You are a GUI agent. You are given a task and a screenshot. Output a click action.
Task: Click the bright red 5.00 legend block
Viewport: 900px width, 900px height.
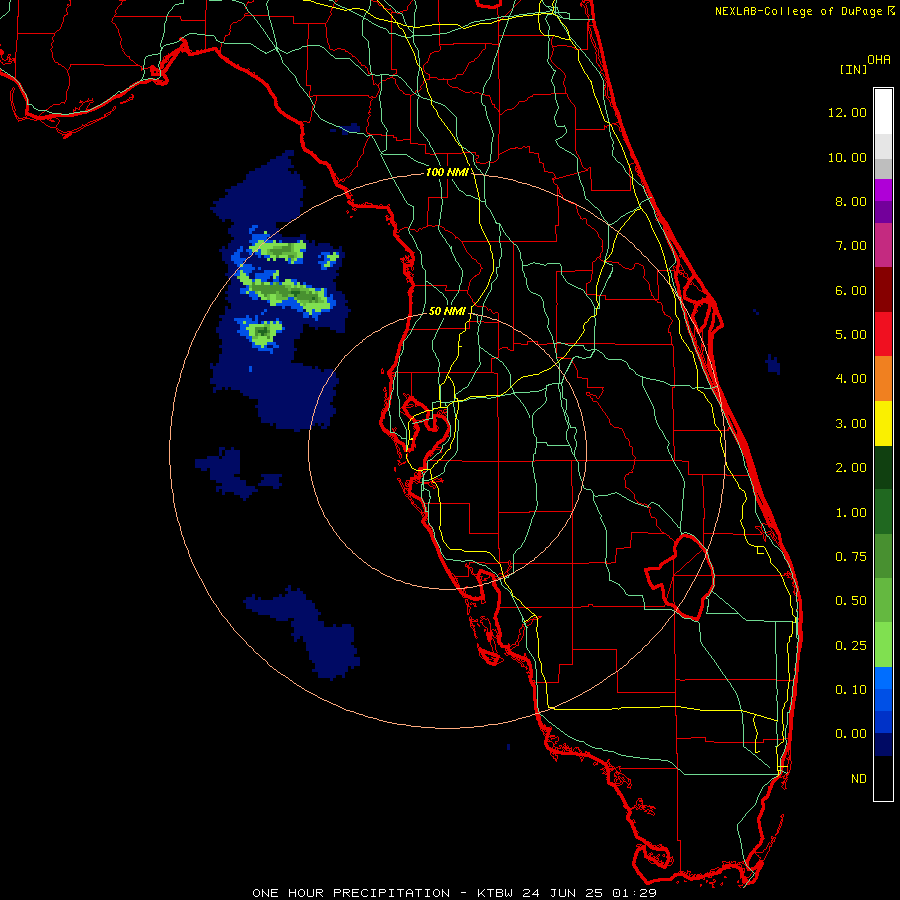point(883,334)
